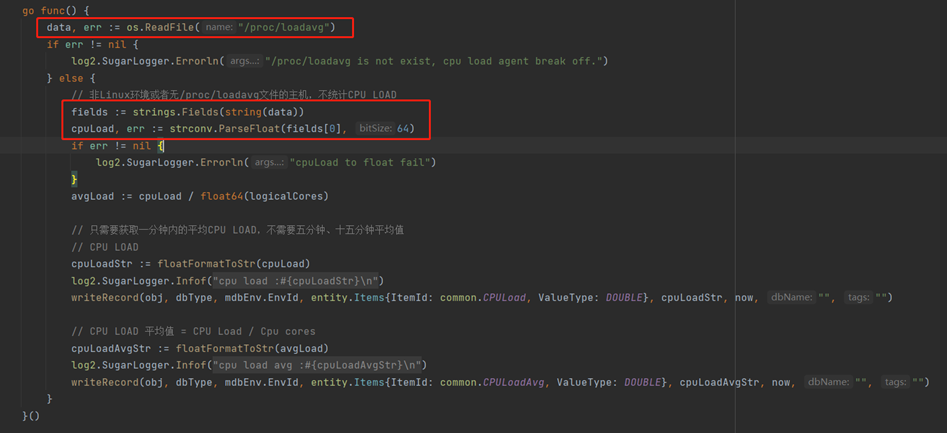Click the avgLoad variable declaration
The image size is (947, 433).
[x=92, y=197]
